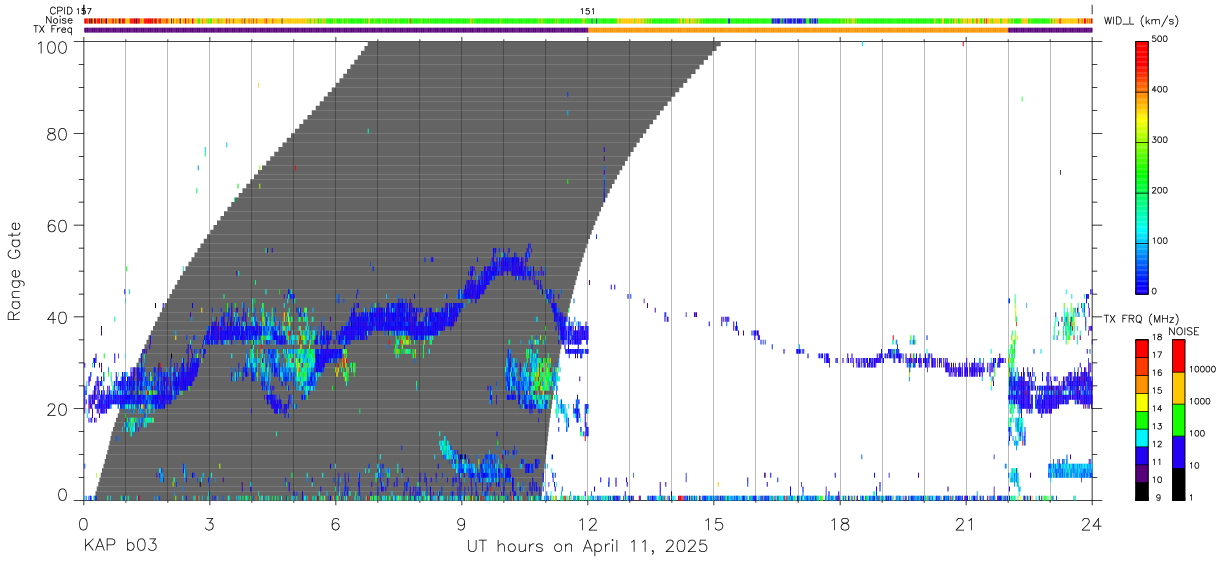Click the '15' hour tick on the time axis
The image size is (1228, 567).
[714, 523]
